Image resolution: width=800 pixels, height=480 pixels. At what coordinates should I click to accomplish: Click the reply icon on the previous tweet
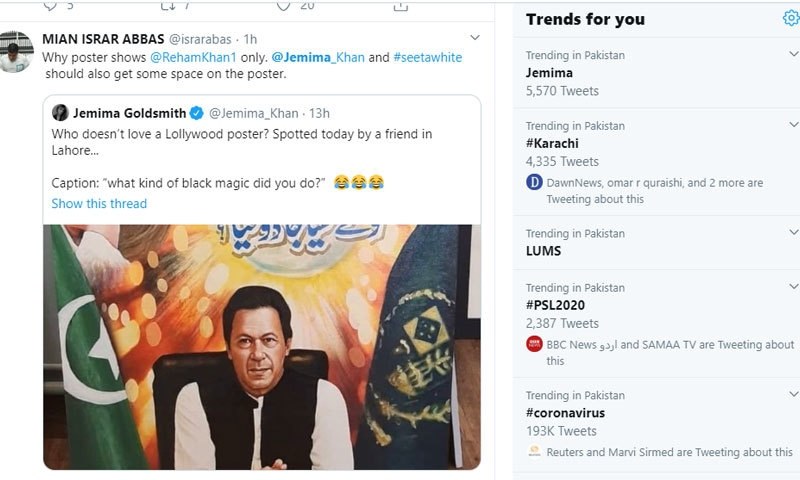point(50,6)
